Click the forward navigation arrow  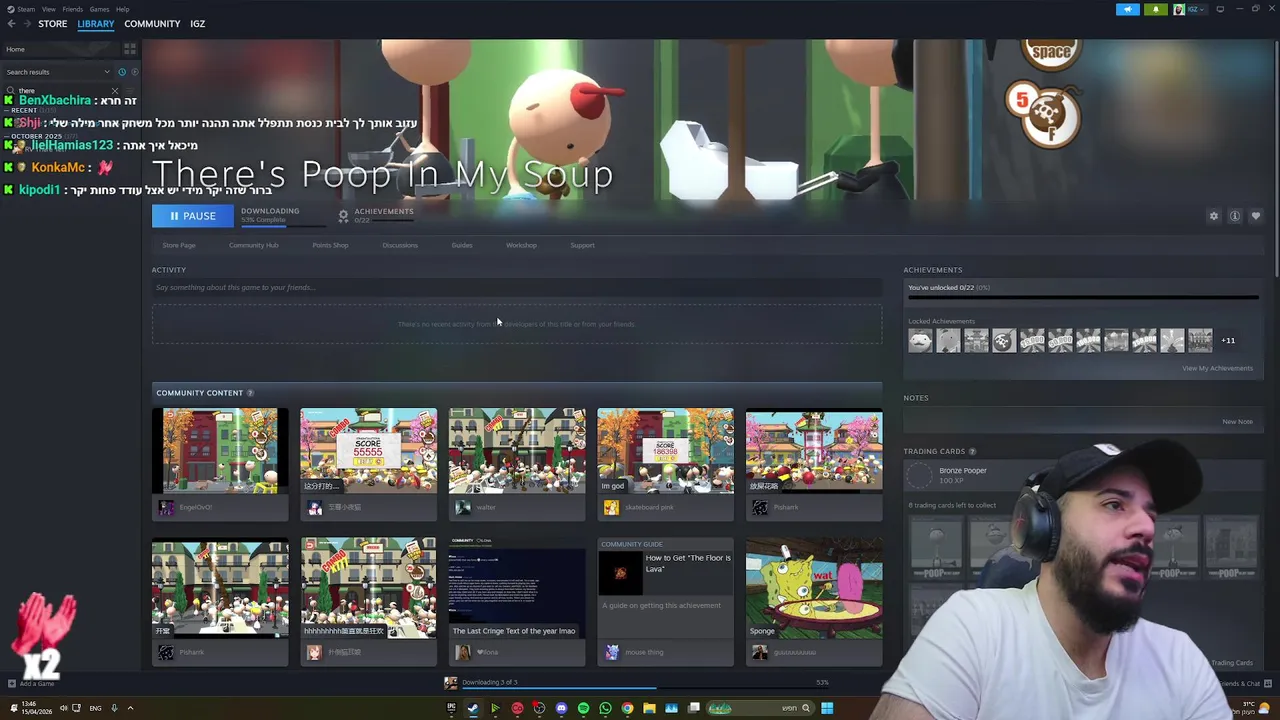click(26, 24)
